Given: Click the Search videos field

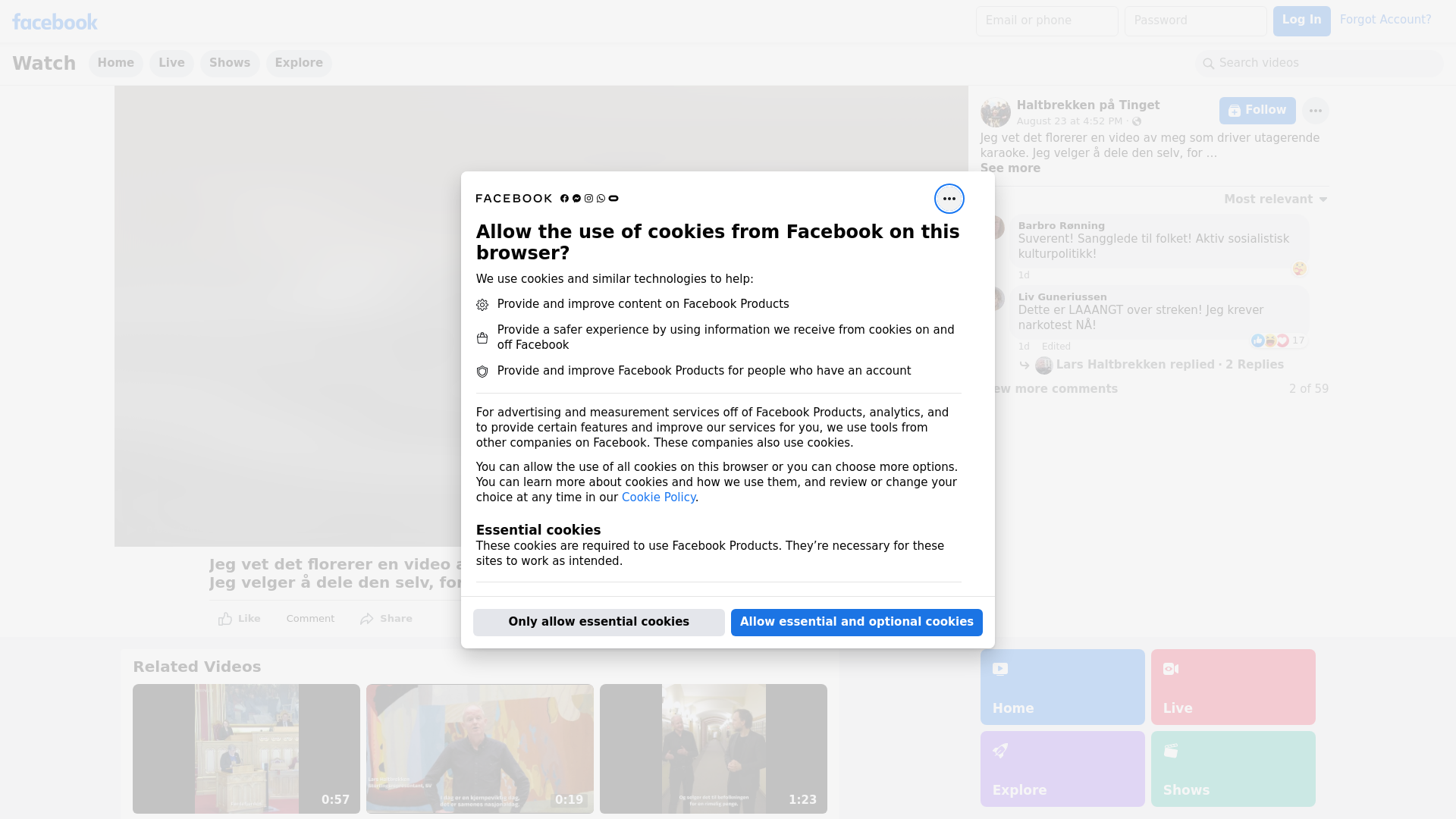Looking at the screenshot, I should pos(1319,64).
